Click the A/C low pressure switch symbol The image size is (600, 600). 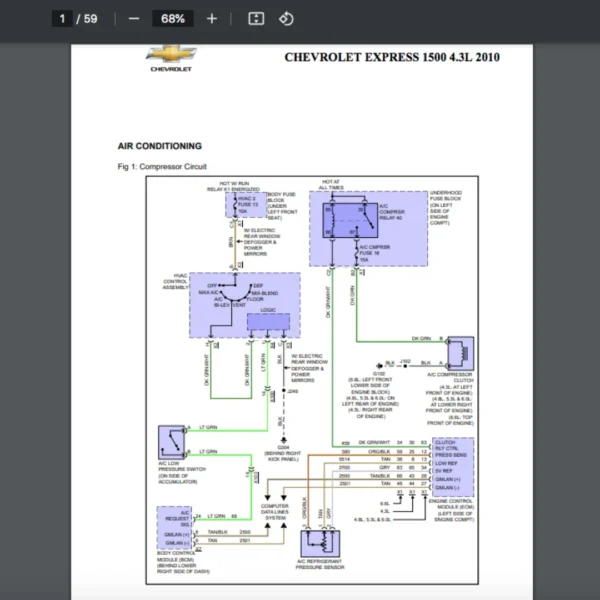point(173,441)
